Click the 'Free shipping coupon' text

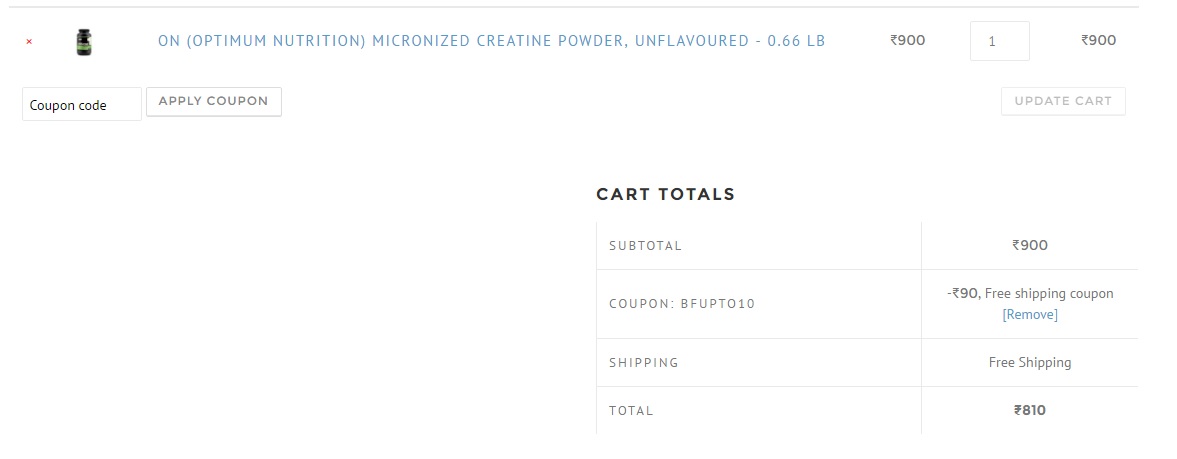tap(1049, 293)
